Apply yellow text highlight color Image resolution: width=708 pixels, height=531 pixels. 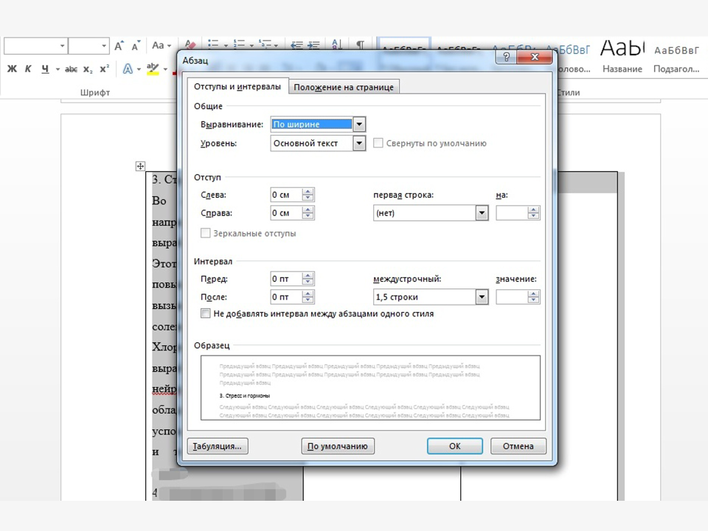point(153,69)
